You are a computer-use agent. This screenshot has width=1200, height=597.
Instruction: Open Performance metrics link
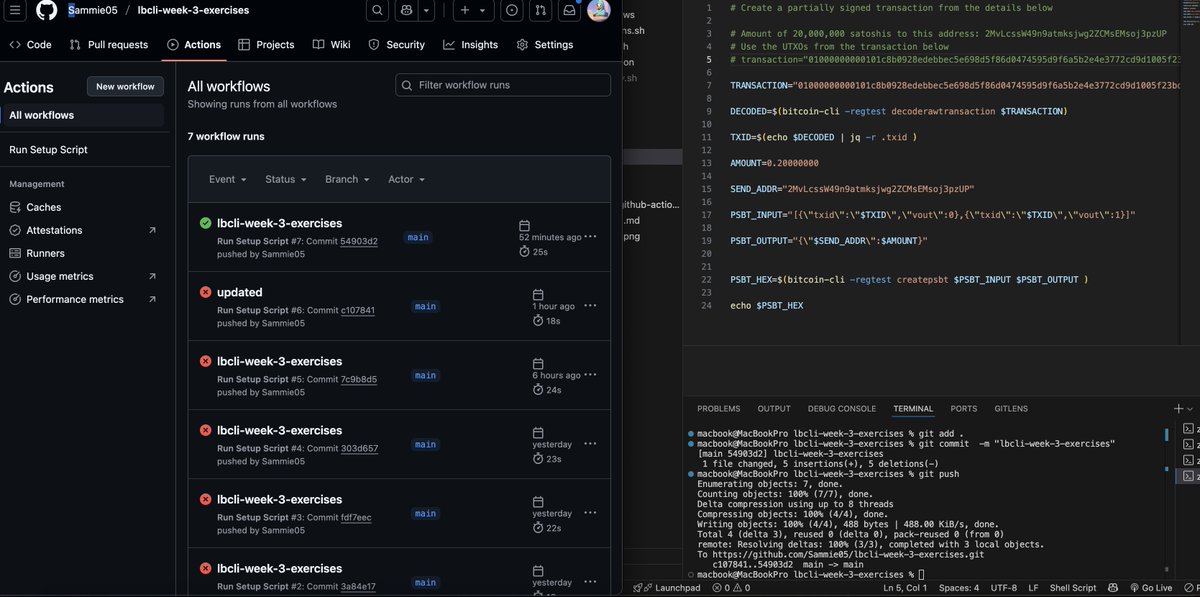[x=83, y=299]
